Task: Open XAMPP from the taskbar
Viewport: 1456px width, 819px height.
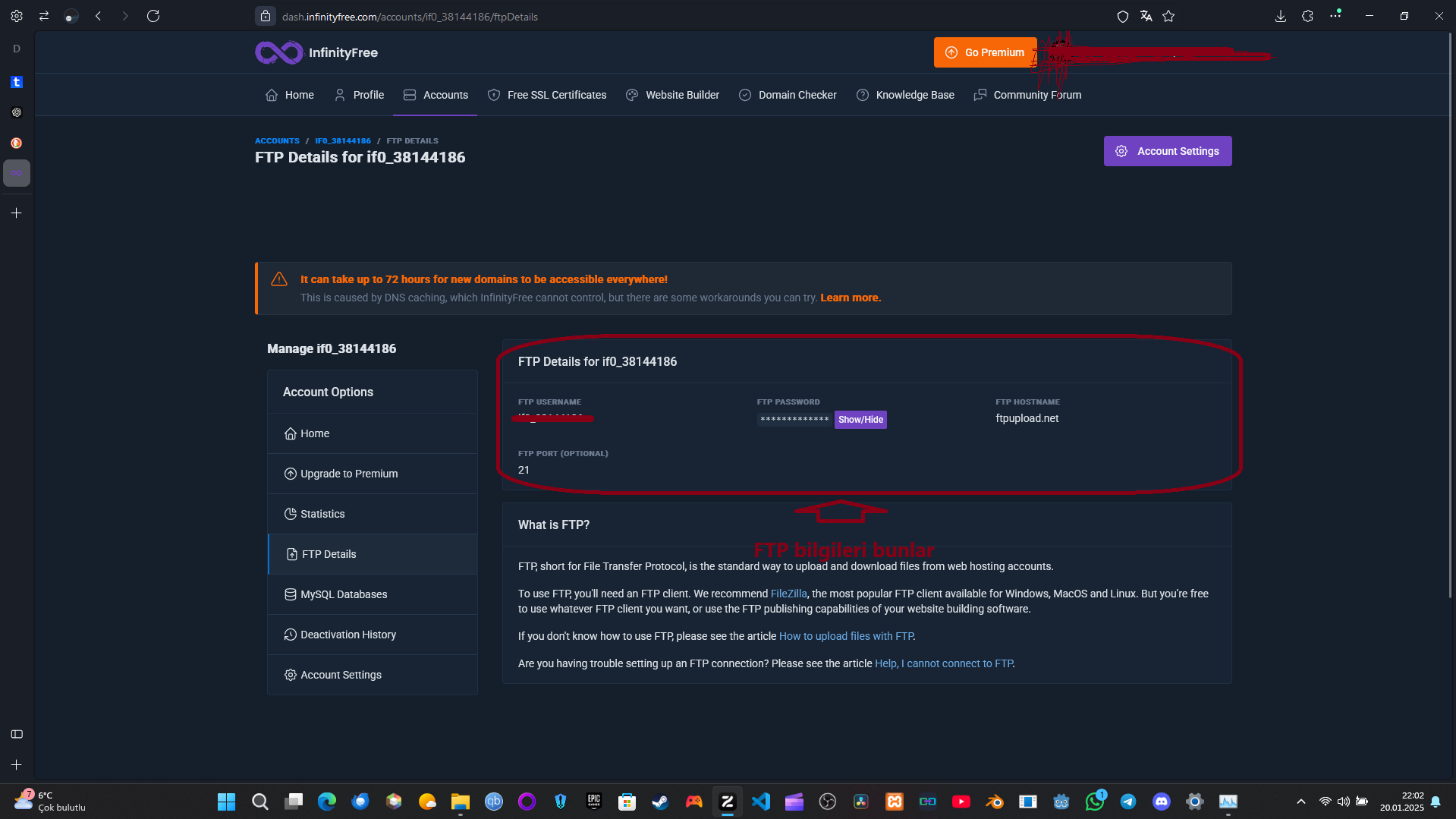Action: [x=895, y=802]
